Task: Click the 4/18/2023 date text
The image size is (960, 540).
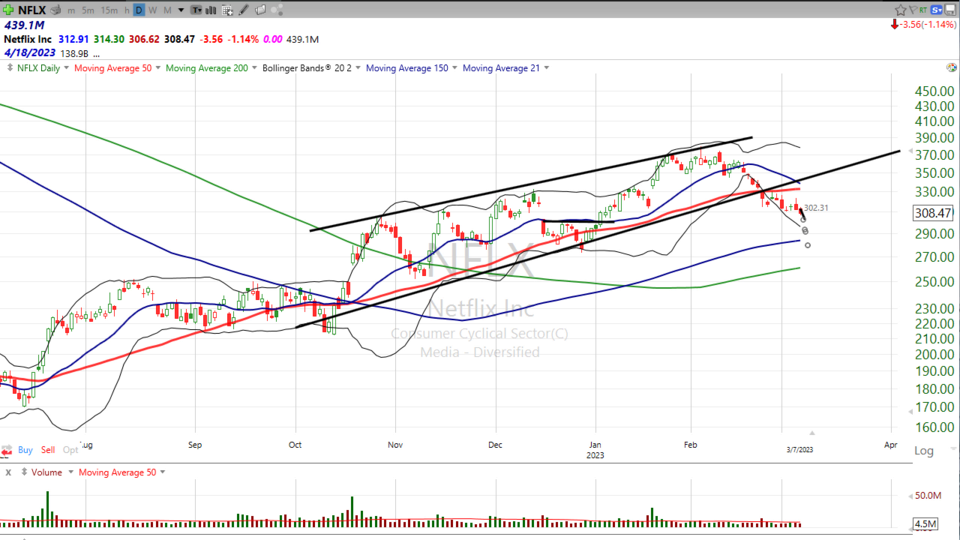Action: tap(29, 53)
